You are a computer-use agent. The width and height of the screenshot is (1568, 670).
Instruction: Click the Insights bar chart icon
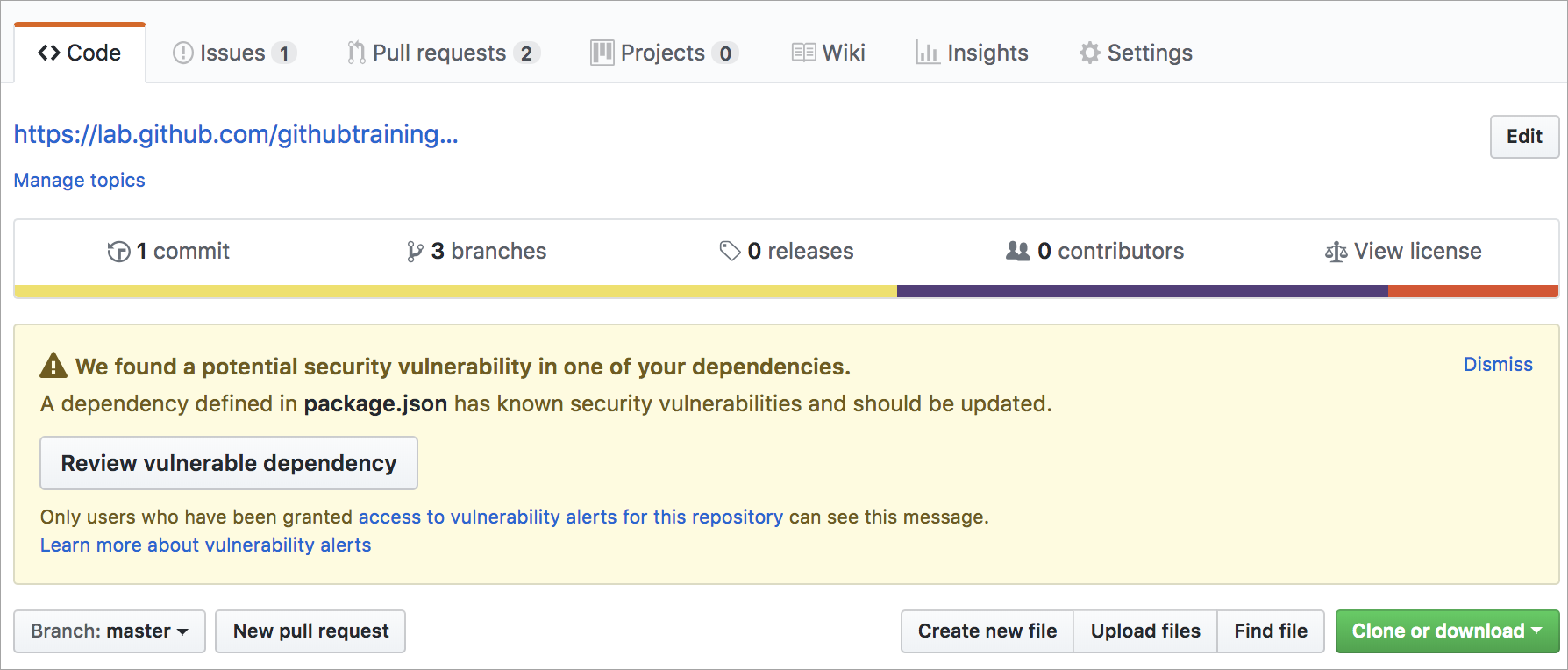927,53
